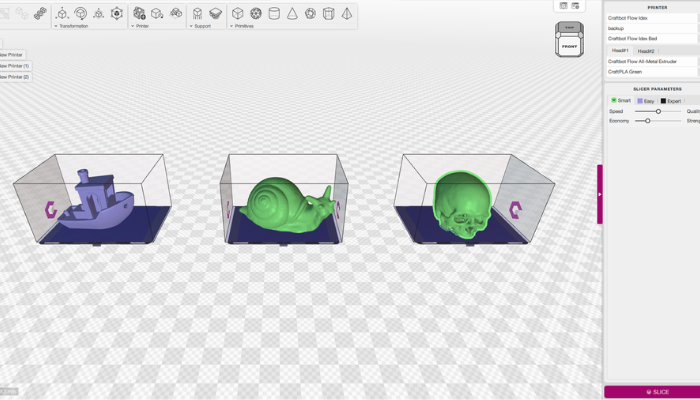Click the chain of cubes toolbar icon

pyautogui.click(x=40, y=13)
